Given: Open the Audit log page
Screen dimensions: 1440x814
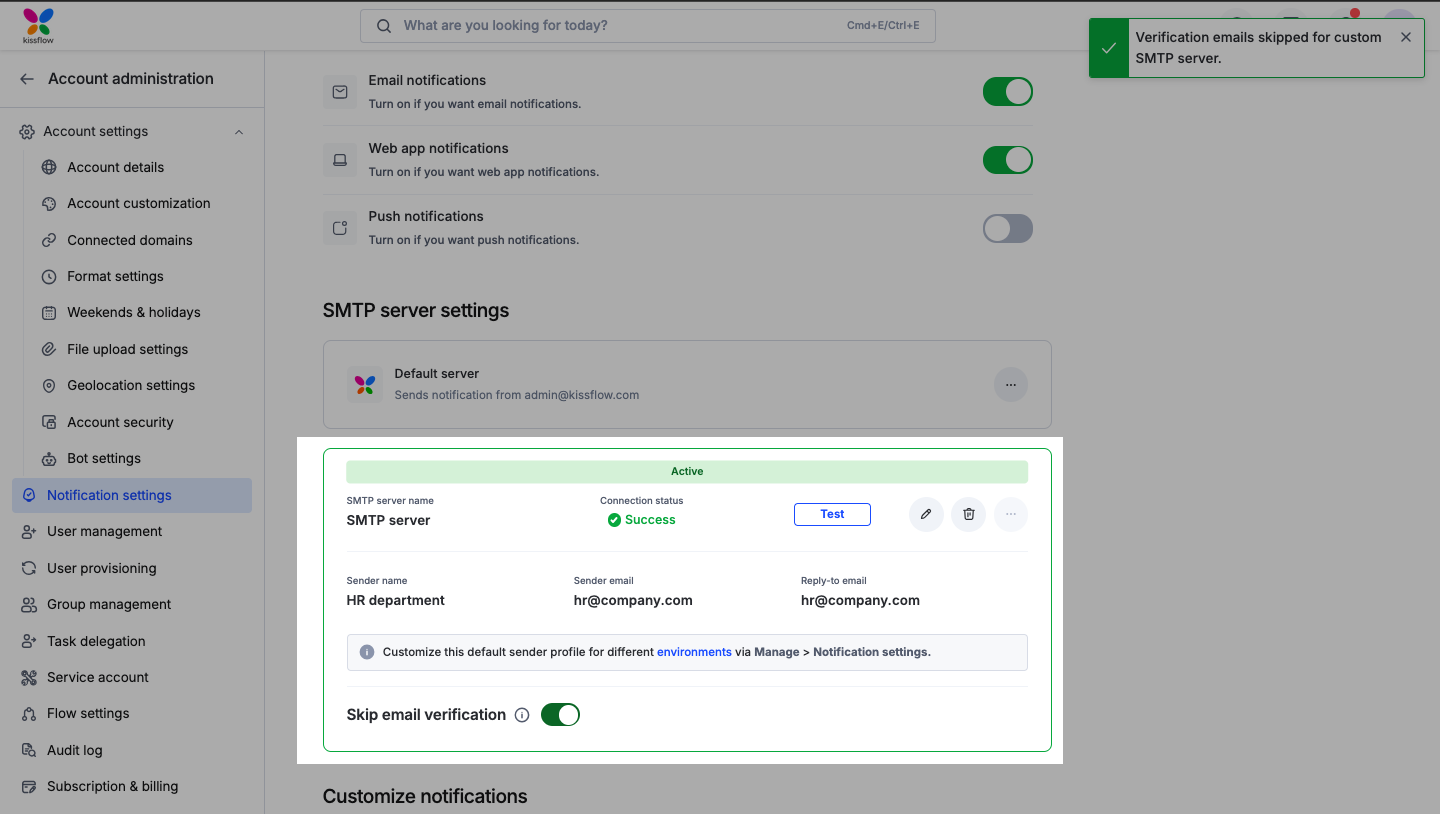Looking at the screenshot, I should coord(74,750).
